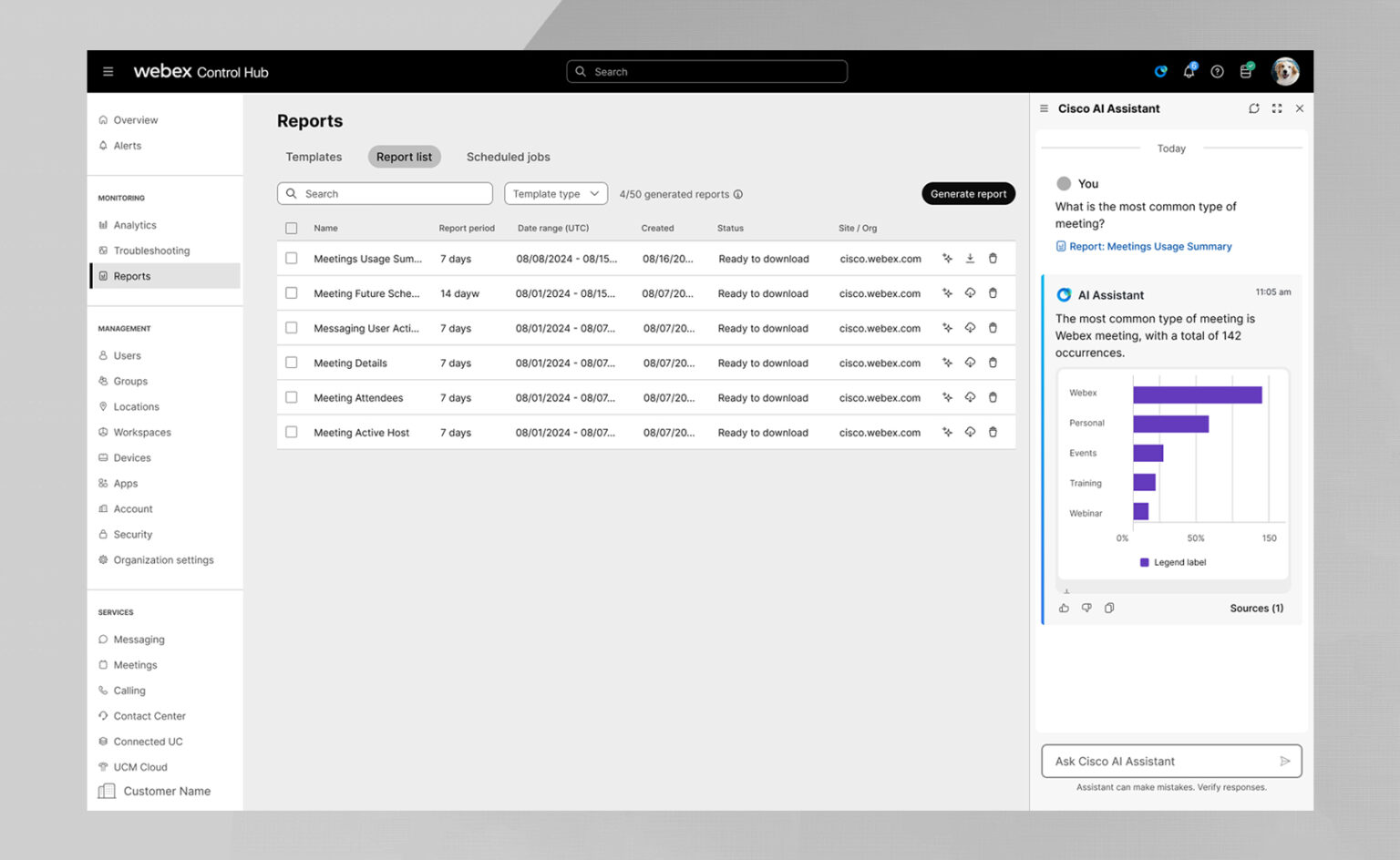Expand Cisco AI Assistant to full screen
Image resolution: width=1400 pixels, height=860 pixels.
pyautogui.click(x=1277, y=108)
